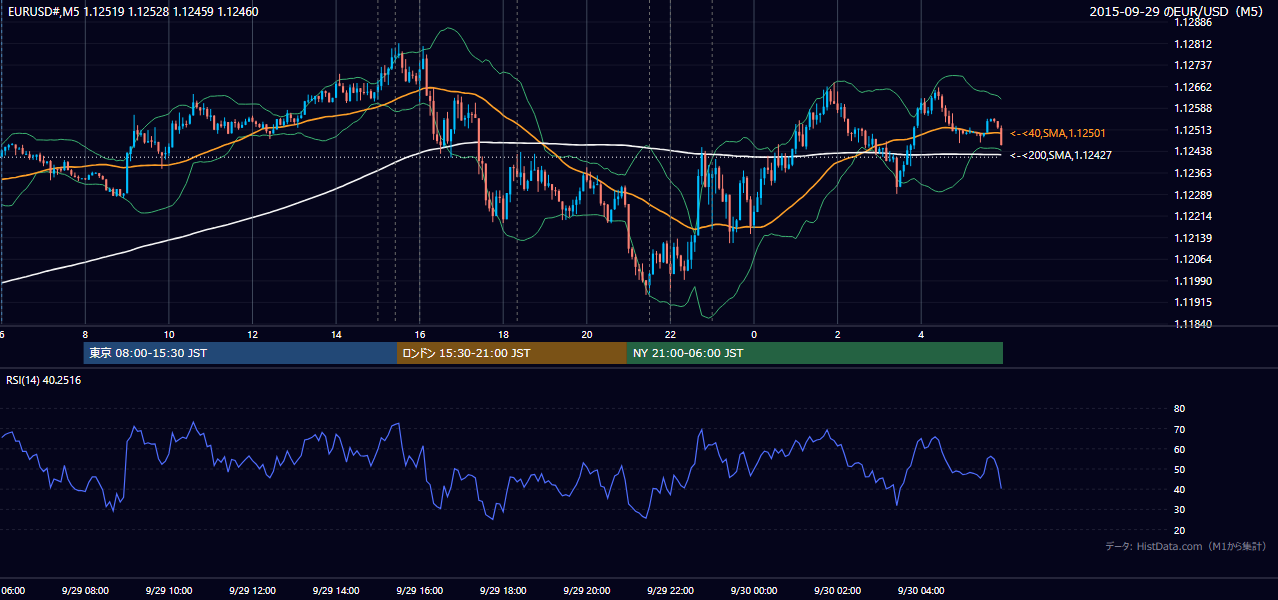Click the 9/29 10:00 date axis label

click(169, 591)
